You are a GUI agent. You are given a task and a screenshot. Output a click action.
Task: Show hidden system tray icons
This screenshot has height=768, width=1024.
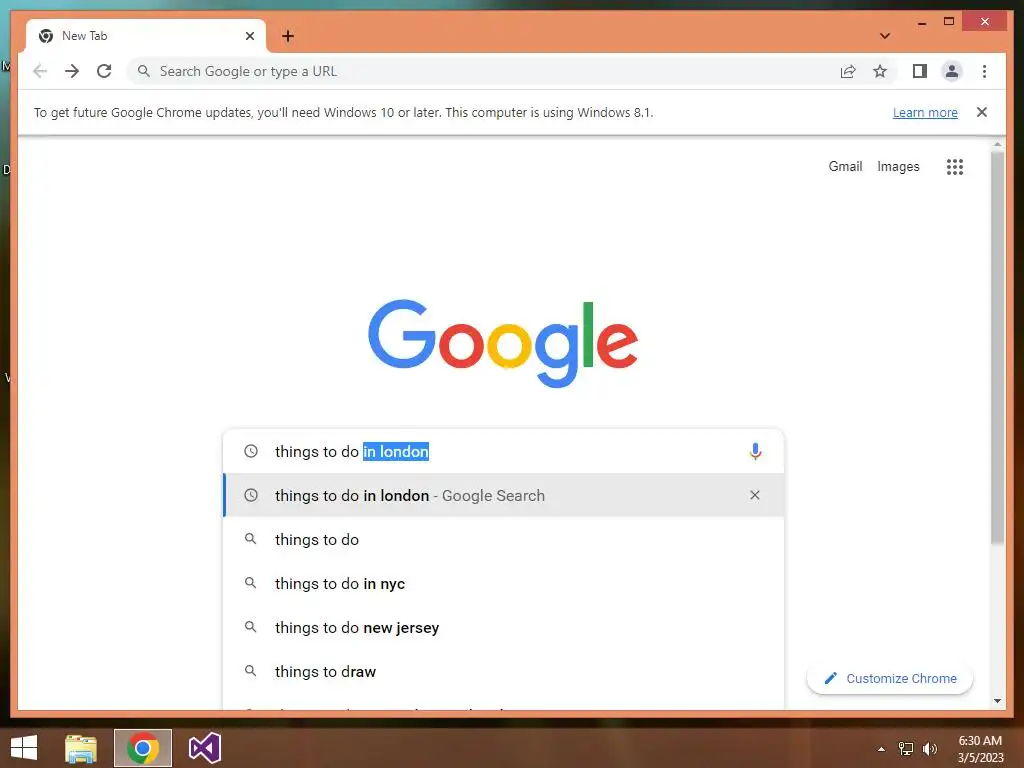pos(881,749)
